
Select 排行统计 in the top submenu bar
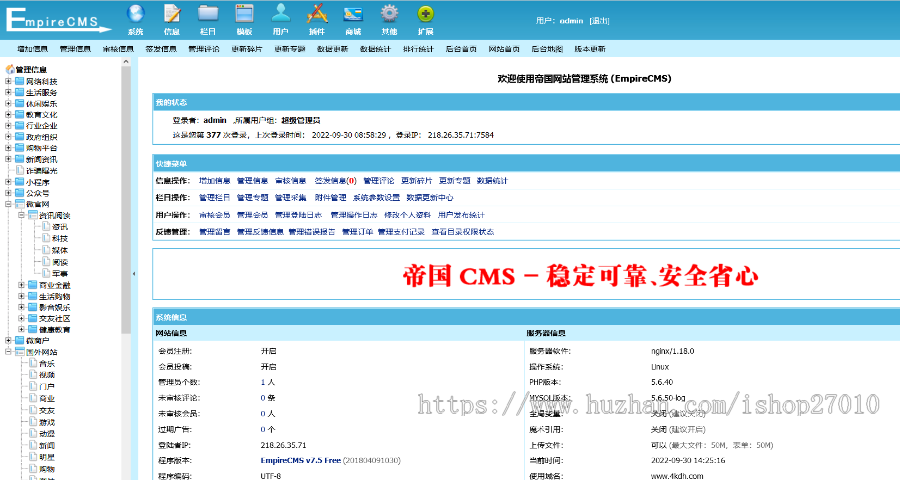[418, 49]
